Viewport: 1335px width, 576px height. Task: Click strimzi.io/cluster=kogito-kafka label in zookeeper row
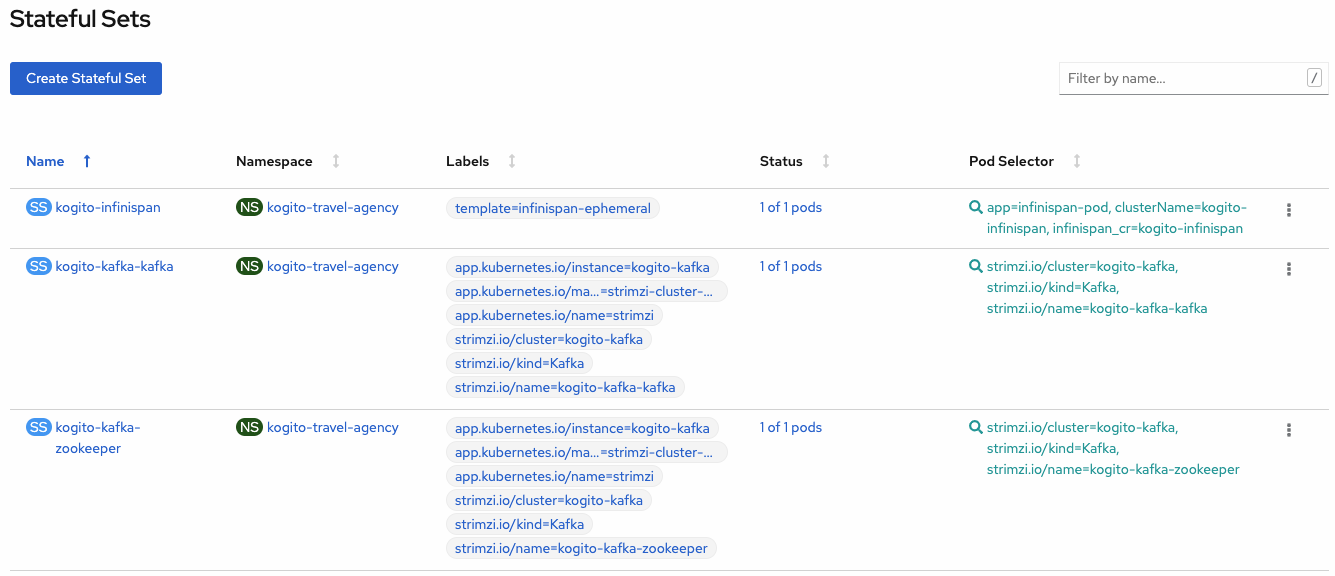[549, 500]
